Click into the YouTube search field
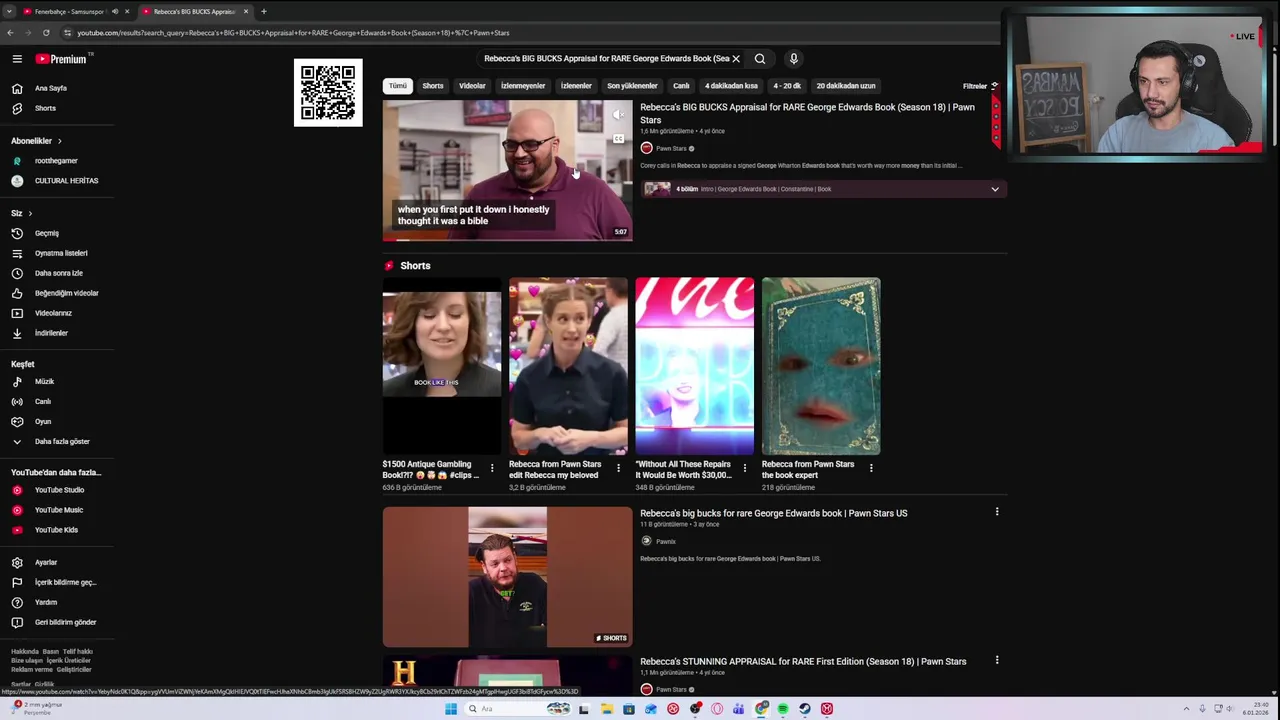 pos(606,59)
